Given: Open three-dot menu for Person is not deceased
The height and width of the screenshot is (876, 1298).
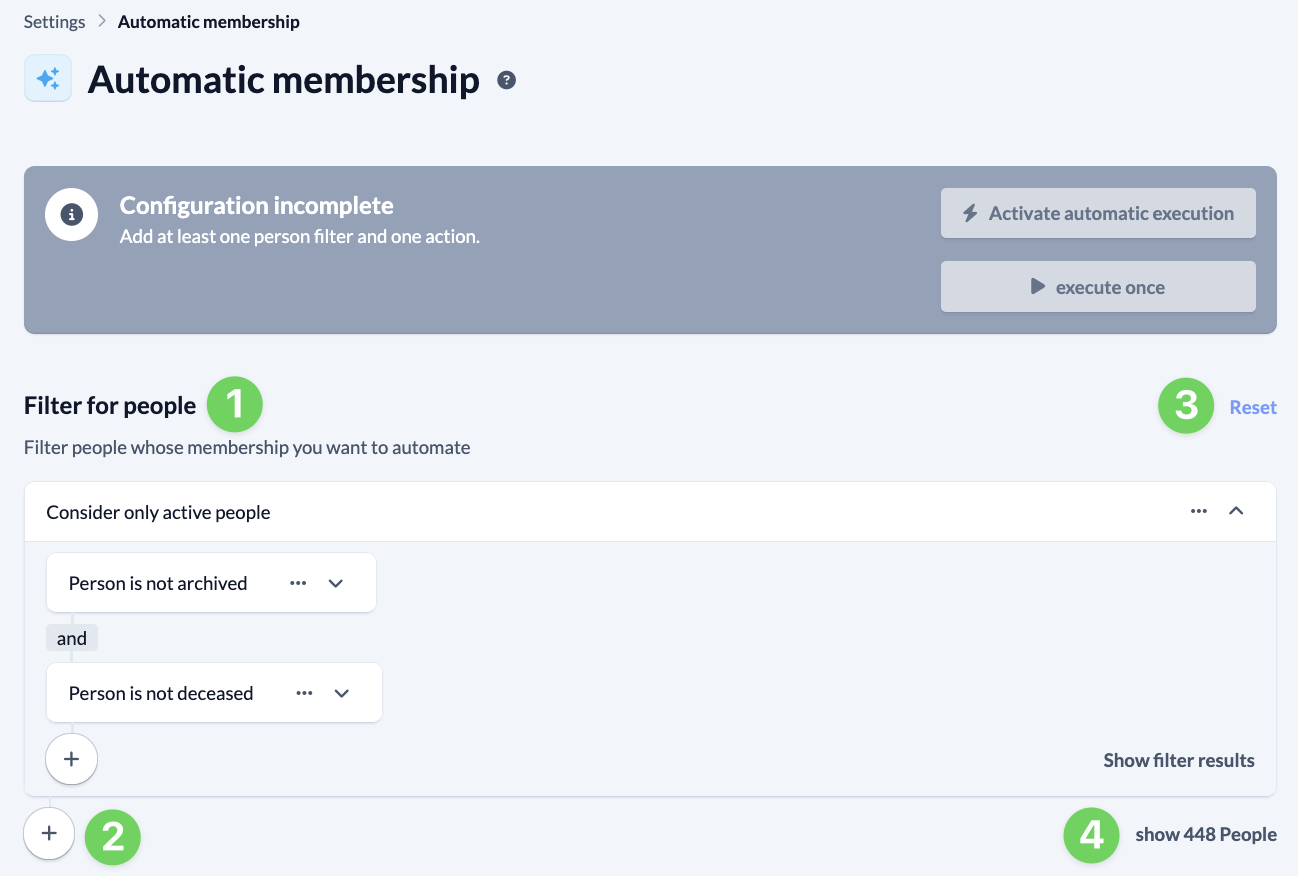Looking at the screenshot, I should (x=304, y=693).
